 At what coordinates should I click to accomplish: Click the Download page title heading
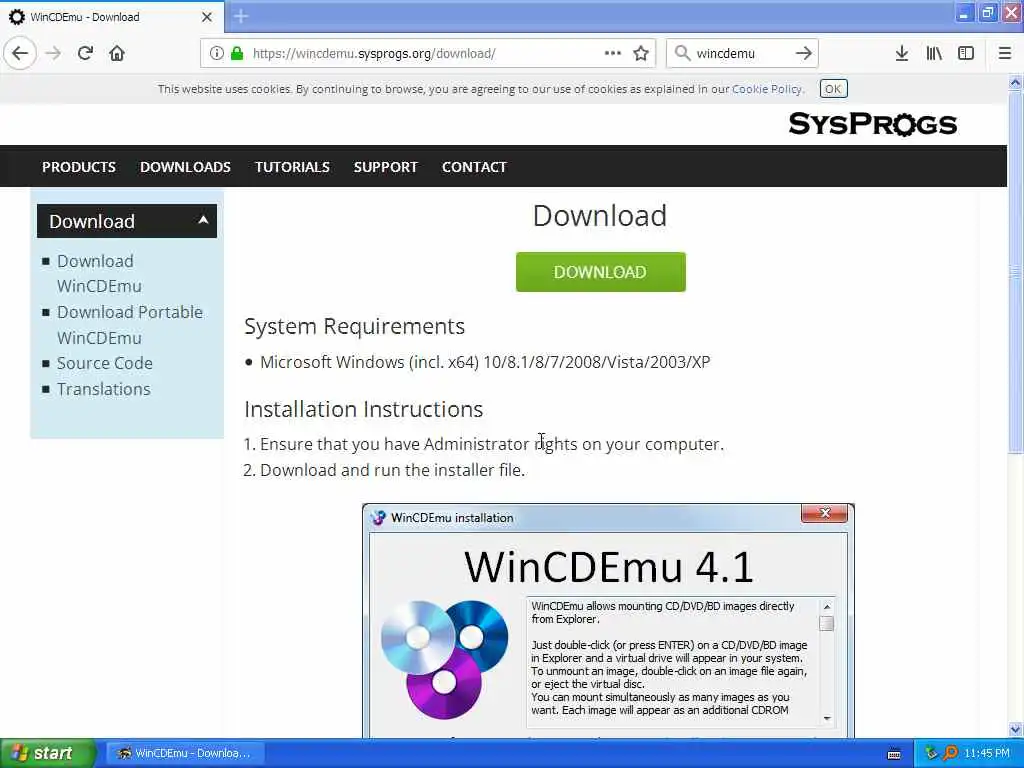[600, 216]
